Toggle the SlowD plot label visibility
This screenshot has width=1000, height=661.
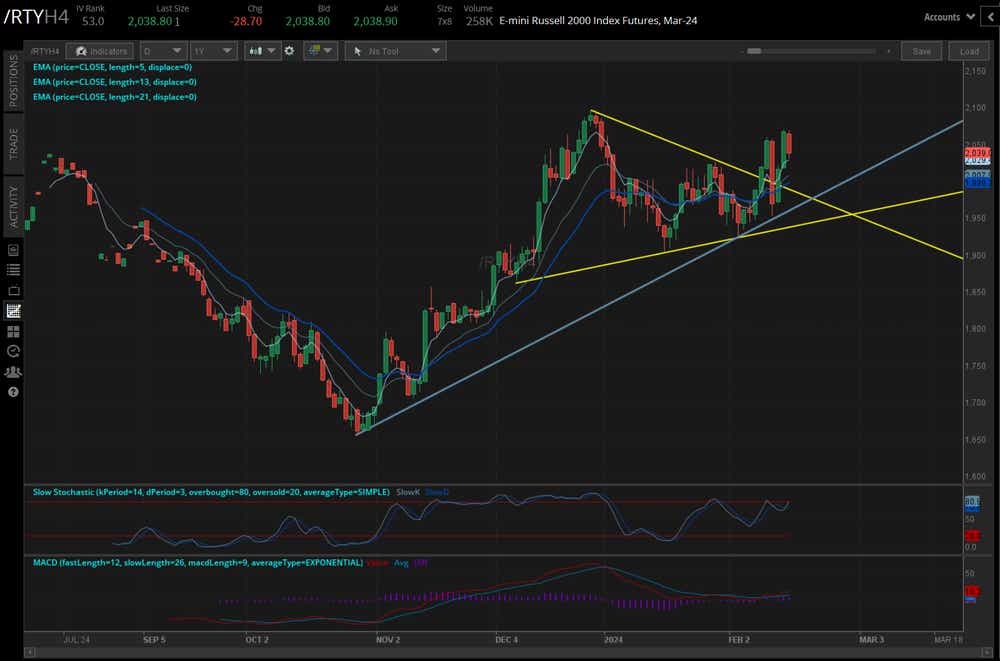[x=437, y=491]
